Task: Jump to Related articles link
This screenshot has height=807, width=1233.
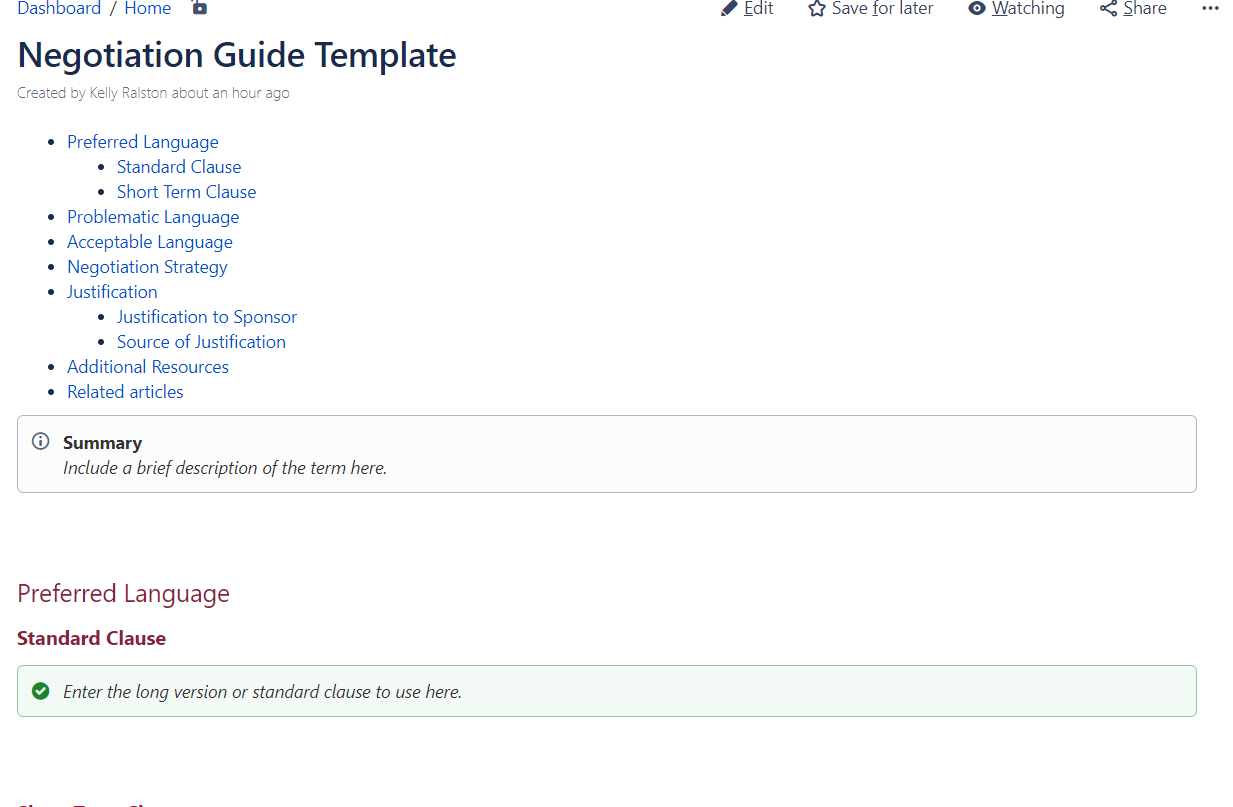Action: (x=125, y=392)
